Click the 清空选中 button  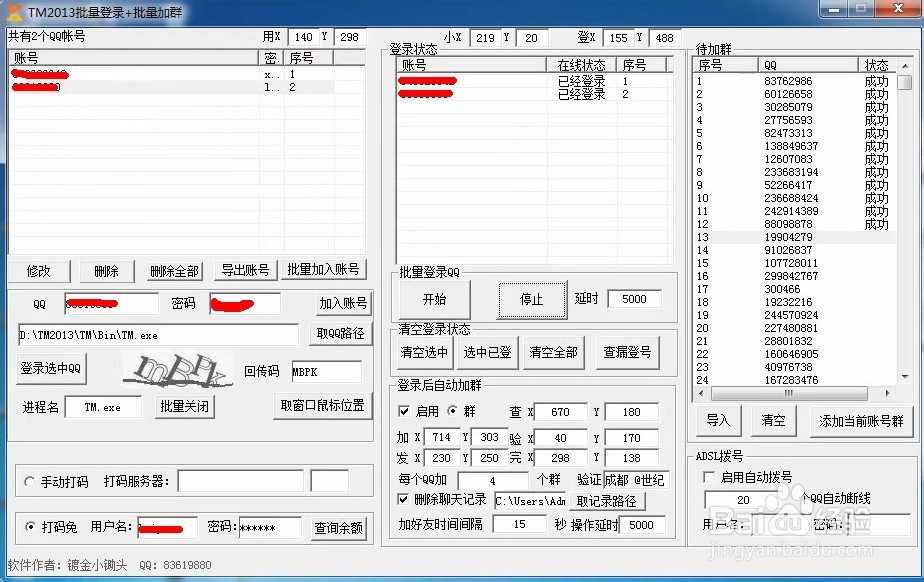(x=424, y=352)
